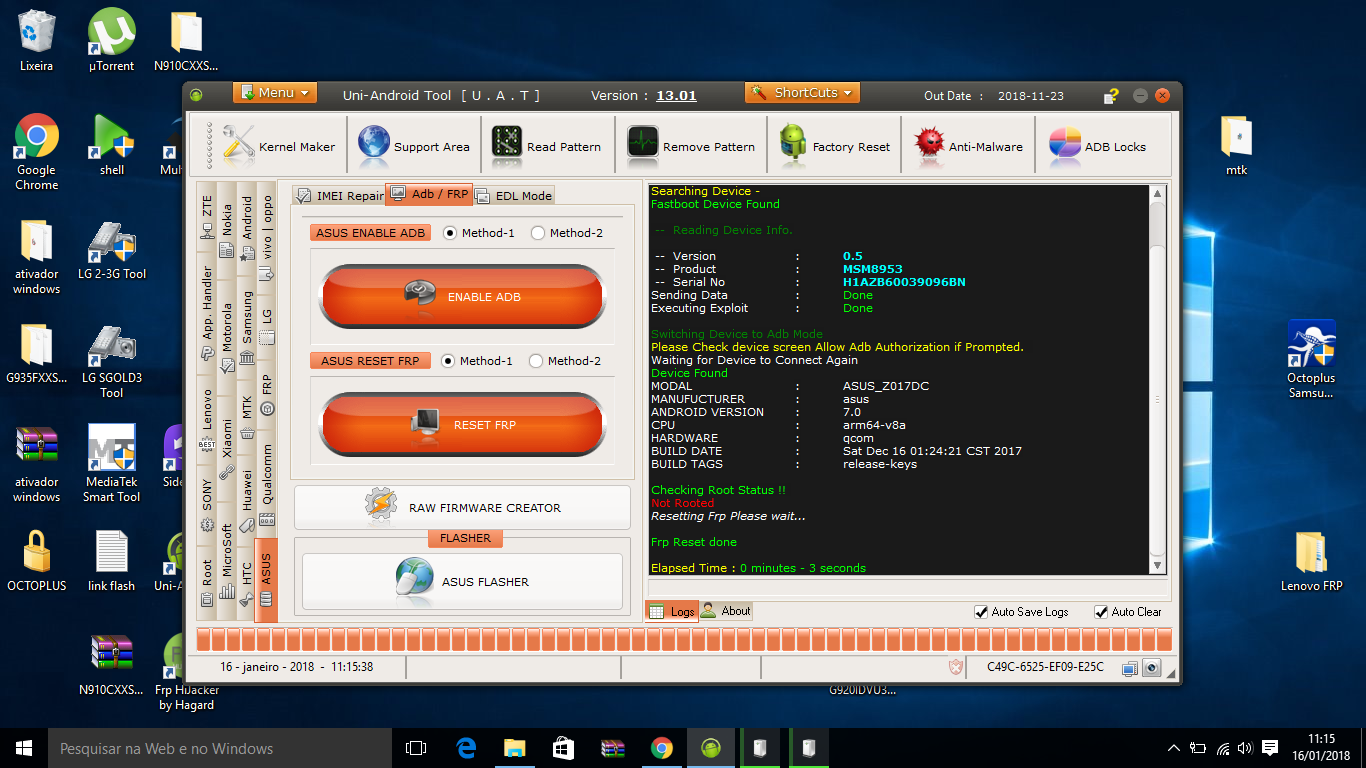The height and width of the screenshot is (768, 1366).
Task: Open Task View on the taskbar
Action: (416, 748)
